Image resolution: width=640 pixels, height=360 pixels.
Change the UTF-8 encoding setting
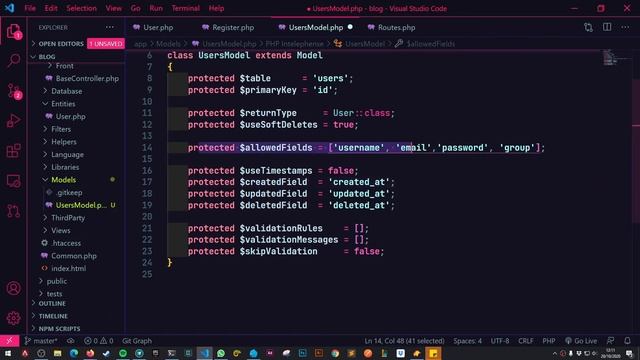(500, 341)
